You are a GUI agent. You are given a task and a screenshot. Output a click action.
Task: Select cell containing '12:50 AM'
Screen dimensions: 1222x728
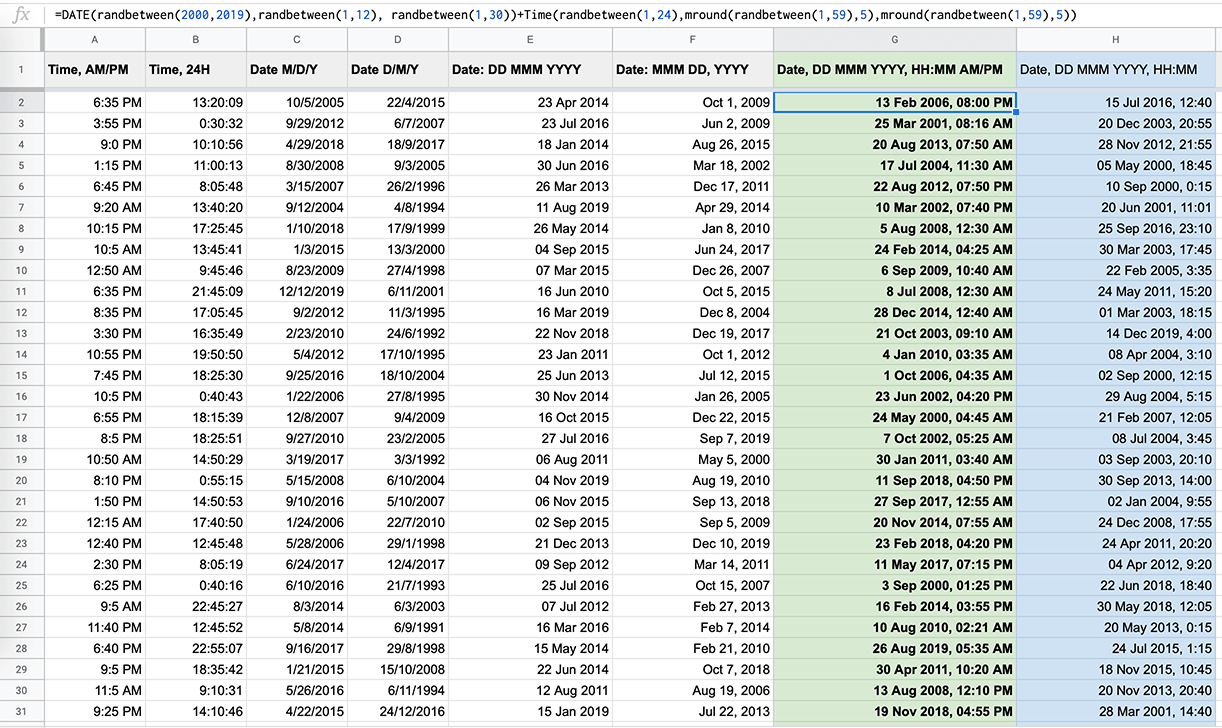(95, 270)
